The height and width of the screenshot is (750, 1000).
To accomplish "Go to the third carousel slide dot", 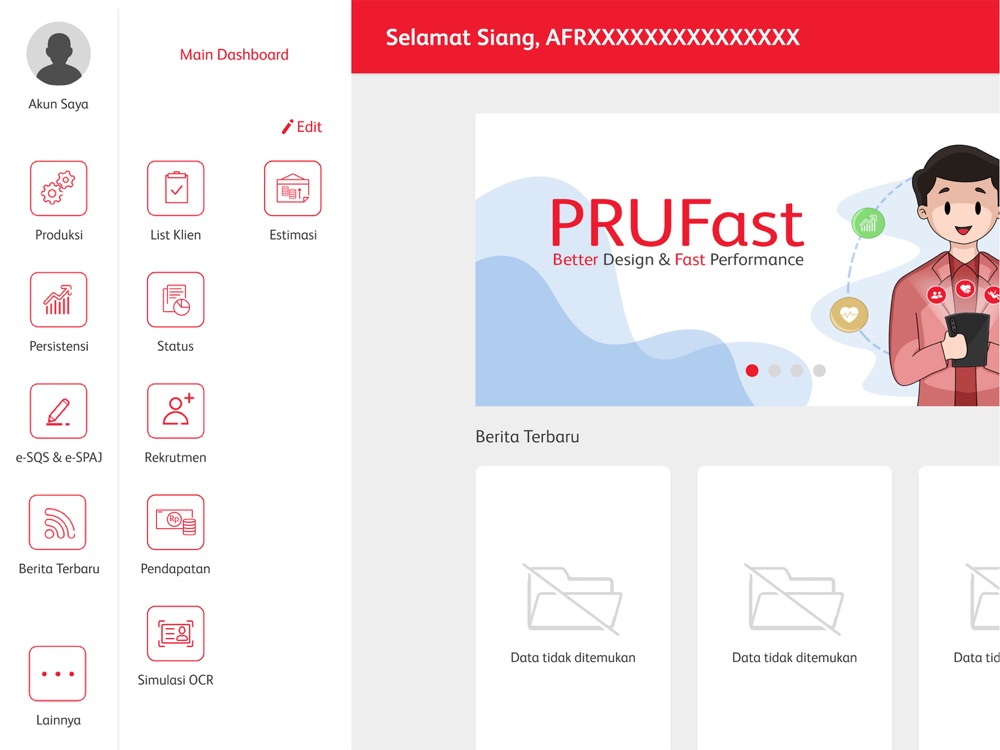I will (x=797, y=371).
